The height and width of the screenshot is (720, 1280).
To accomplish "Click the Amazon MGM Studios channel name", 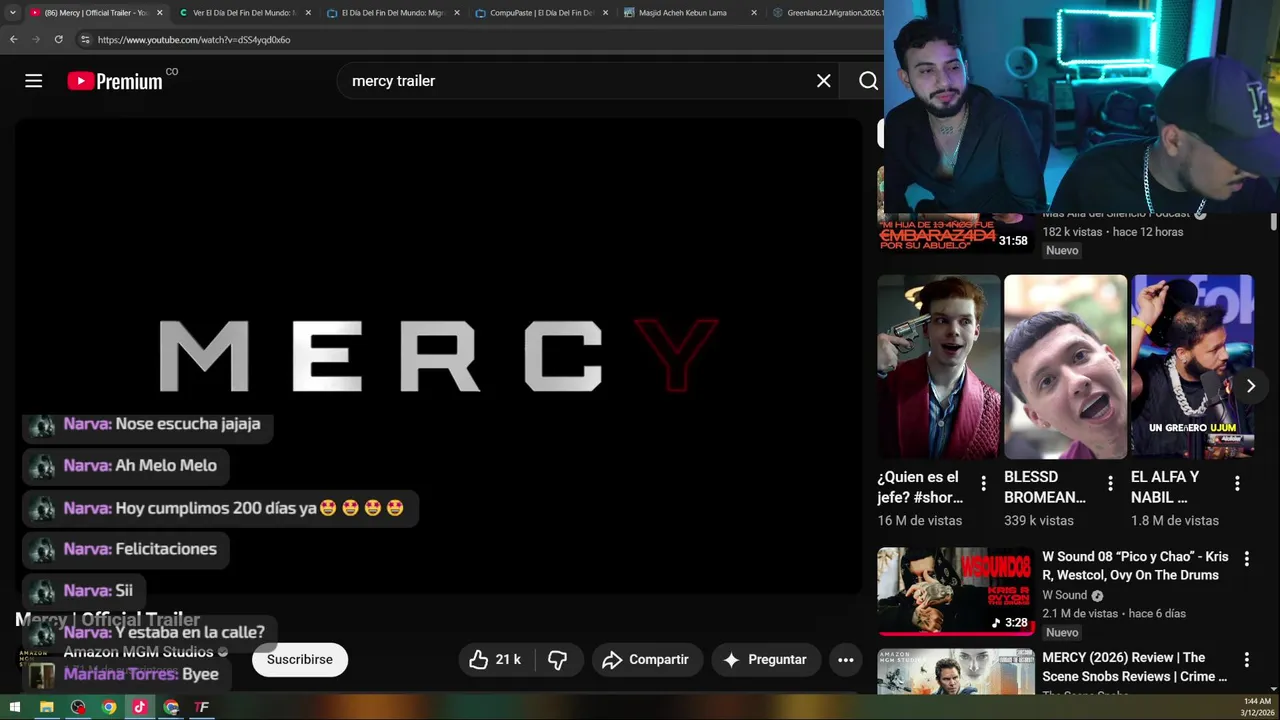I will coord(139,652).
